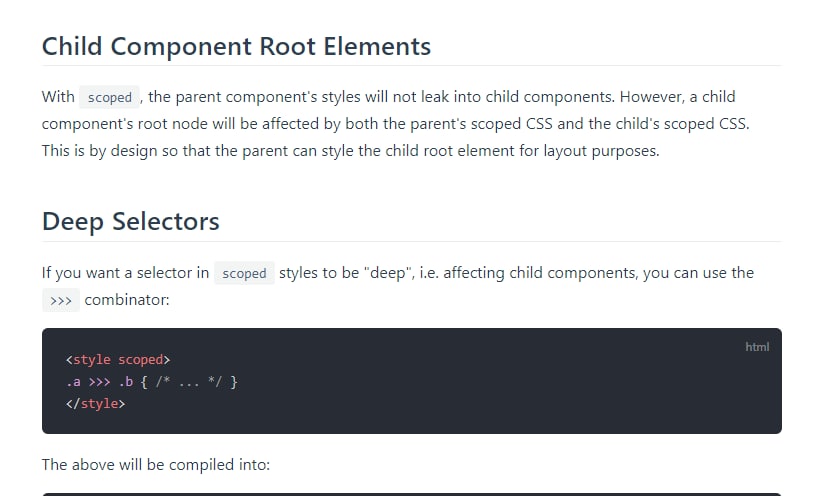818x496 pixels.
Task: Click the Deep Selectors heading
Action: (x=130, y=221)
